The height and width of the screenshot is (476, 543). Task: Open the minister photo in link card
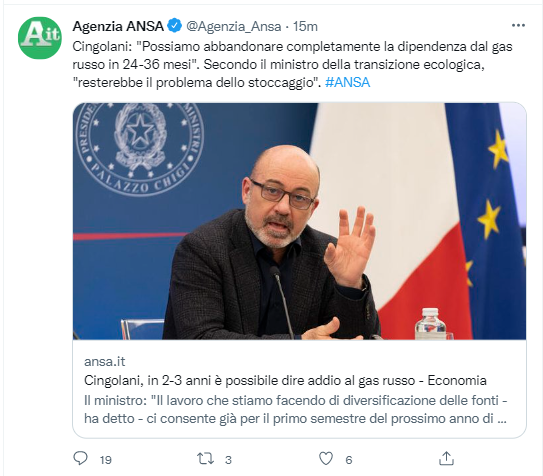[x=300, y=221]
